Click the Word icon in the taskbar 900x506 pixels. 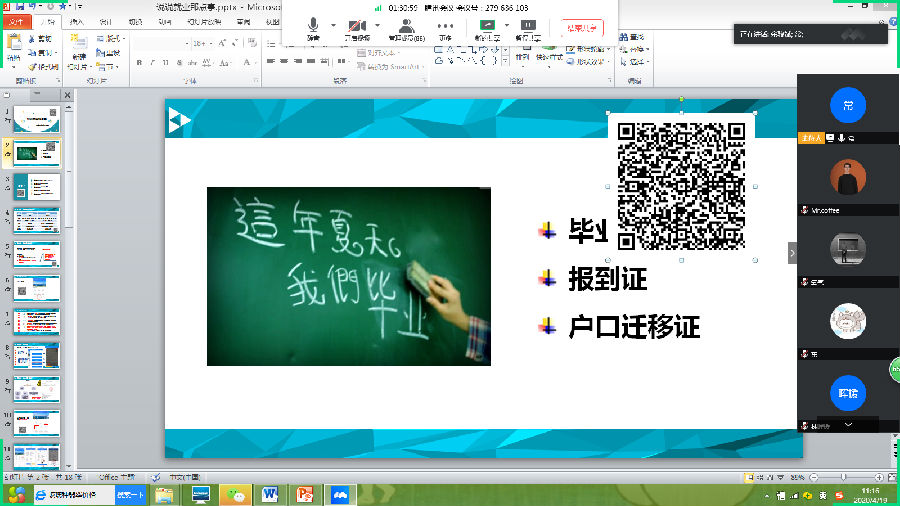pos(269,494)
